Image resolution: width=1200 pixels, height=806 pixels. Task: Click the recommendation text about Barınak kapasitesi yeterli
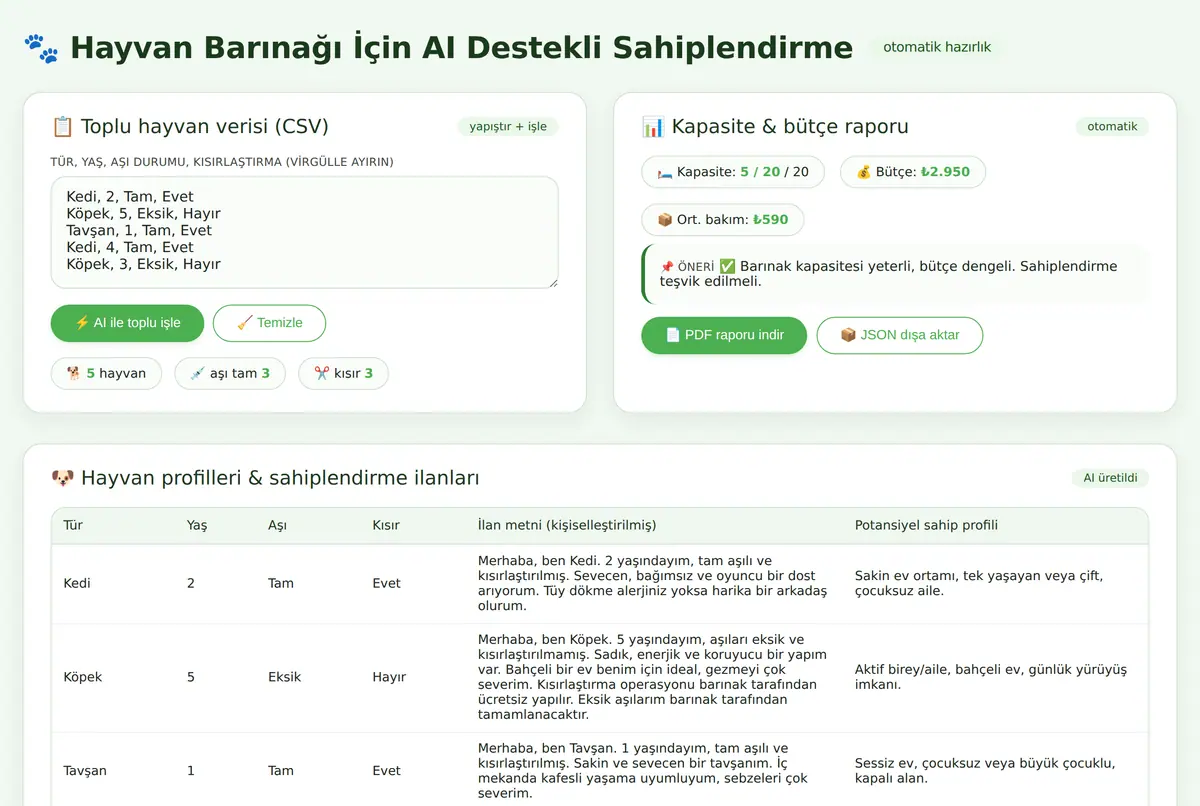tap(889, 274)
